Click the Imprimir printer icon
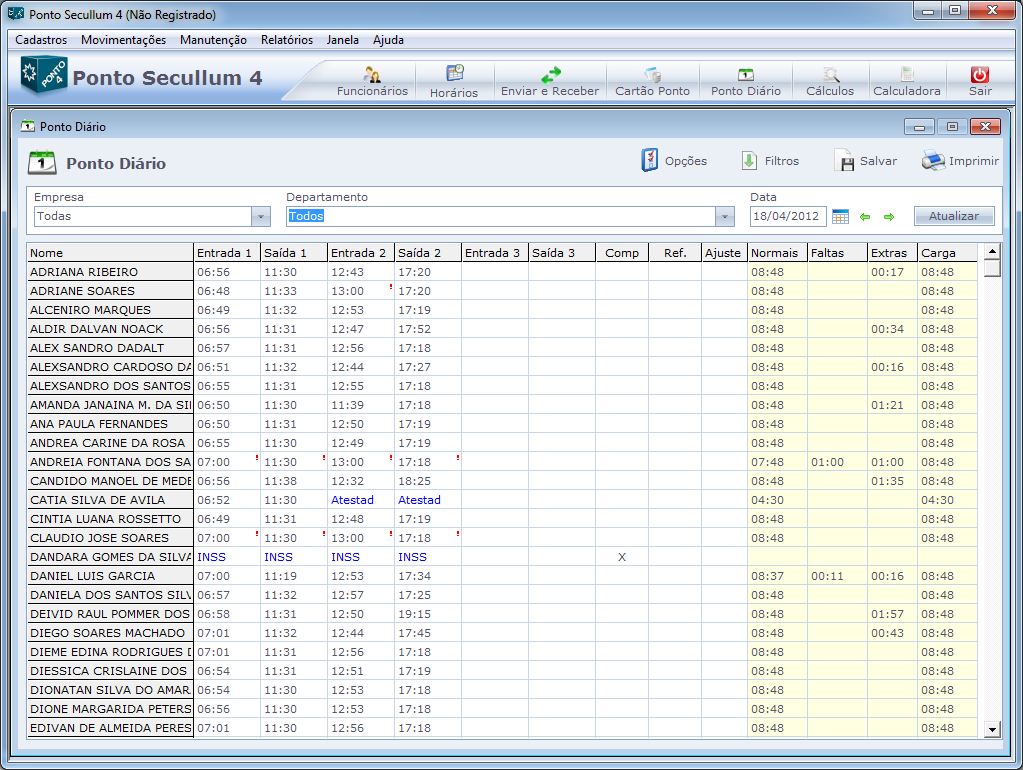1023x770 pixels. pyautogui.click(x=933, y=161)
